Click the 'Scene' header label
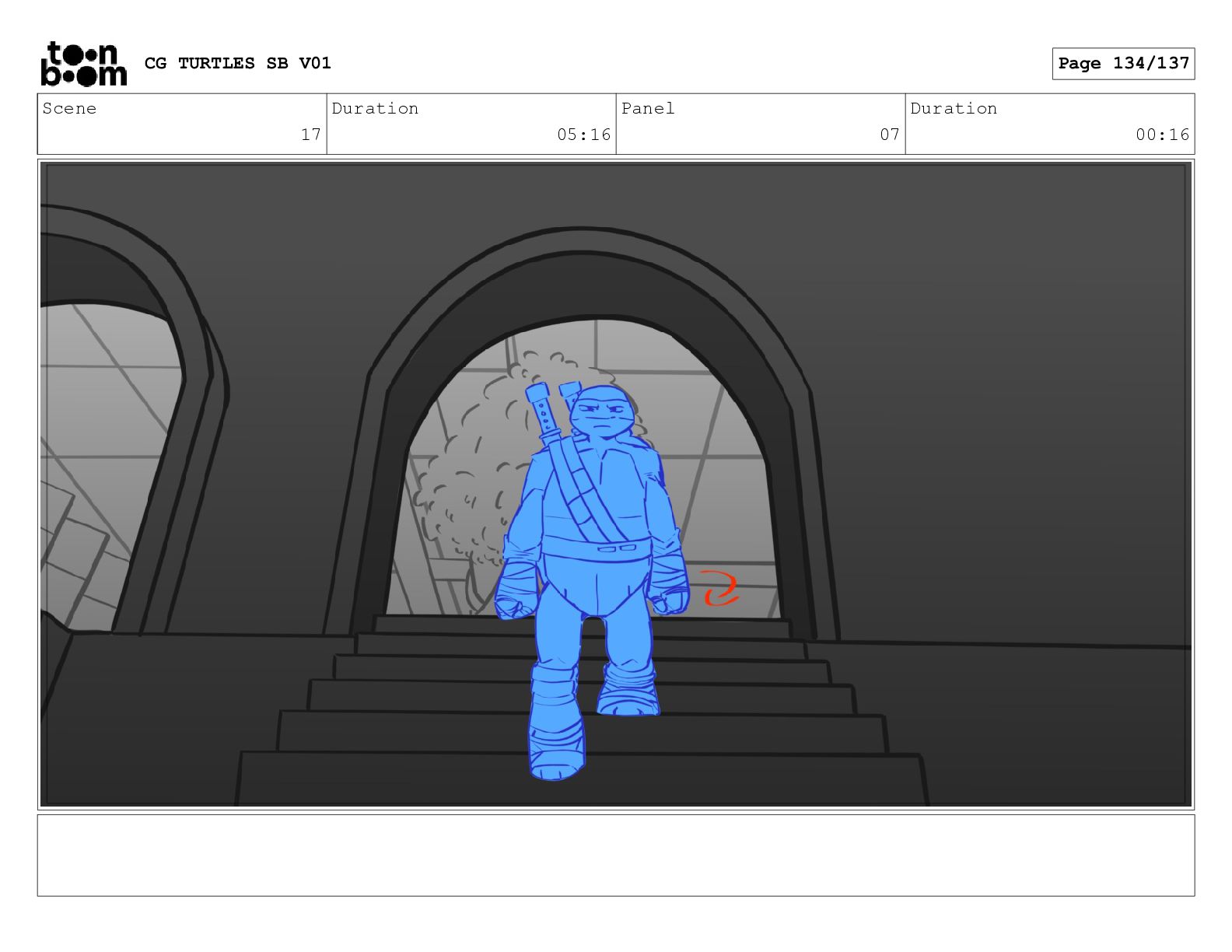1232x952 pixels. tap(69, 108)
